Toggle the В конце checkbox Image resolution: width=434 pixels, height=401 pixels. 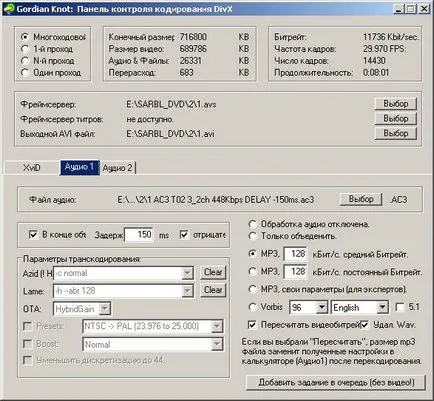[33, 235]
